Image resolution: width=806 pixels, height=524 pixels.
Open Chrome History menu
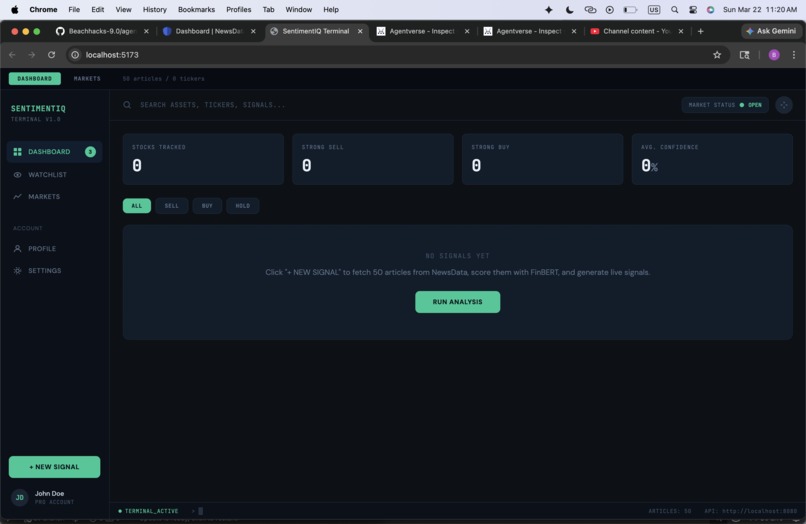tap(154, 10)
